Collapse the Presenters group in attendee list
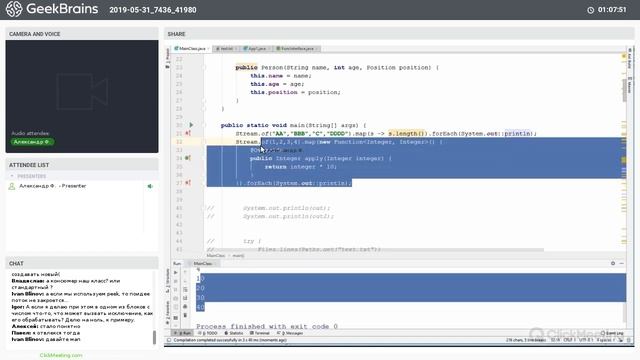The height and width of the screenshot is (360, 640). point(12,176)
